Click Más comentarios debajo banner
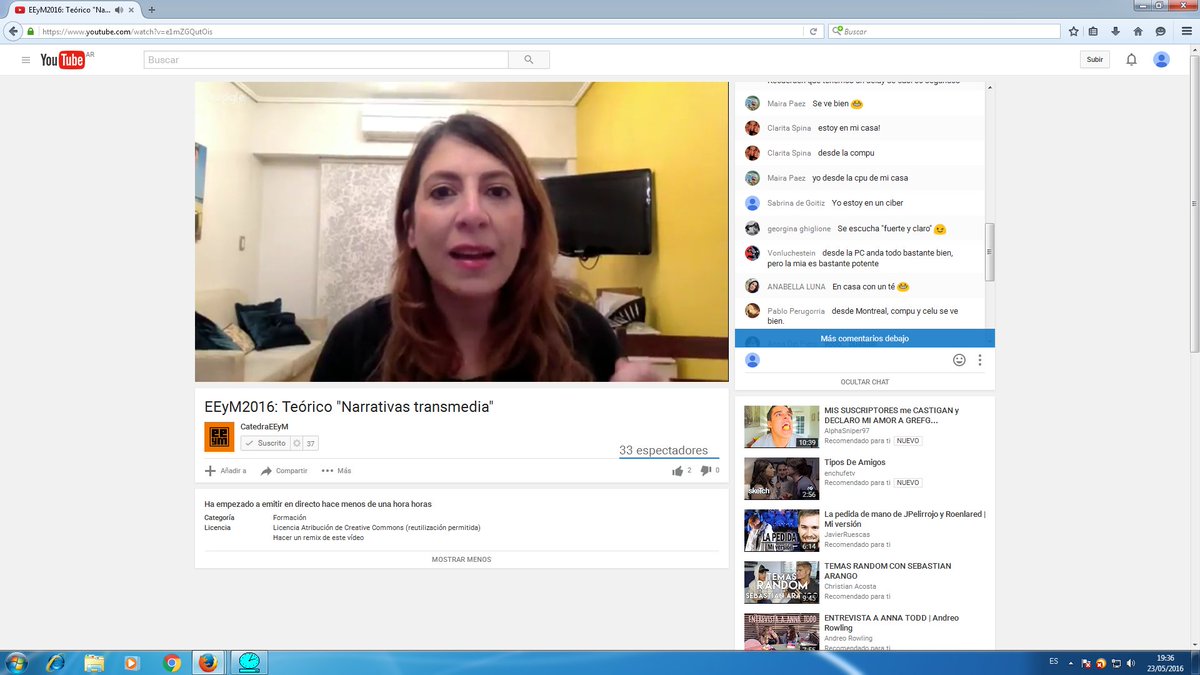Screen dimensions: 1200x675 tap(865, 338)
